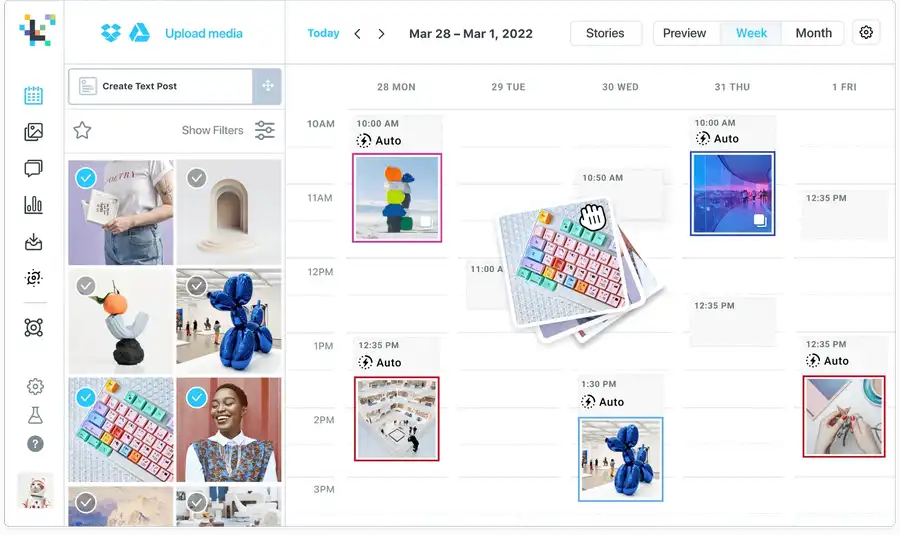
Task: Switch to Month view tab
Action: click(x=813, y=33)
